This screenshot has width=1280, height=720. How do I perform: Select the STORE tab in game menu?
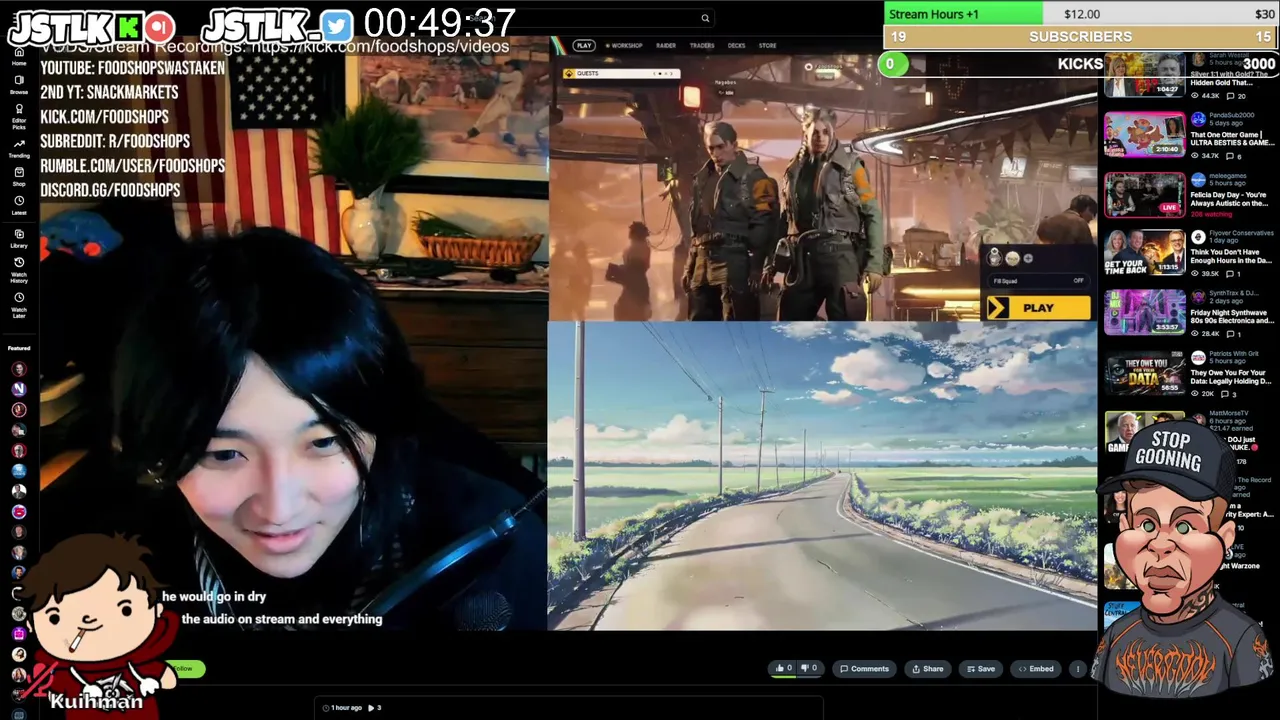point(767,45)
